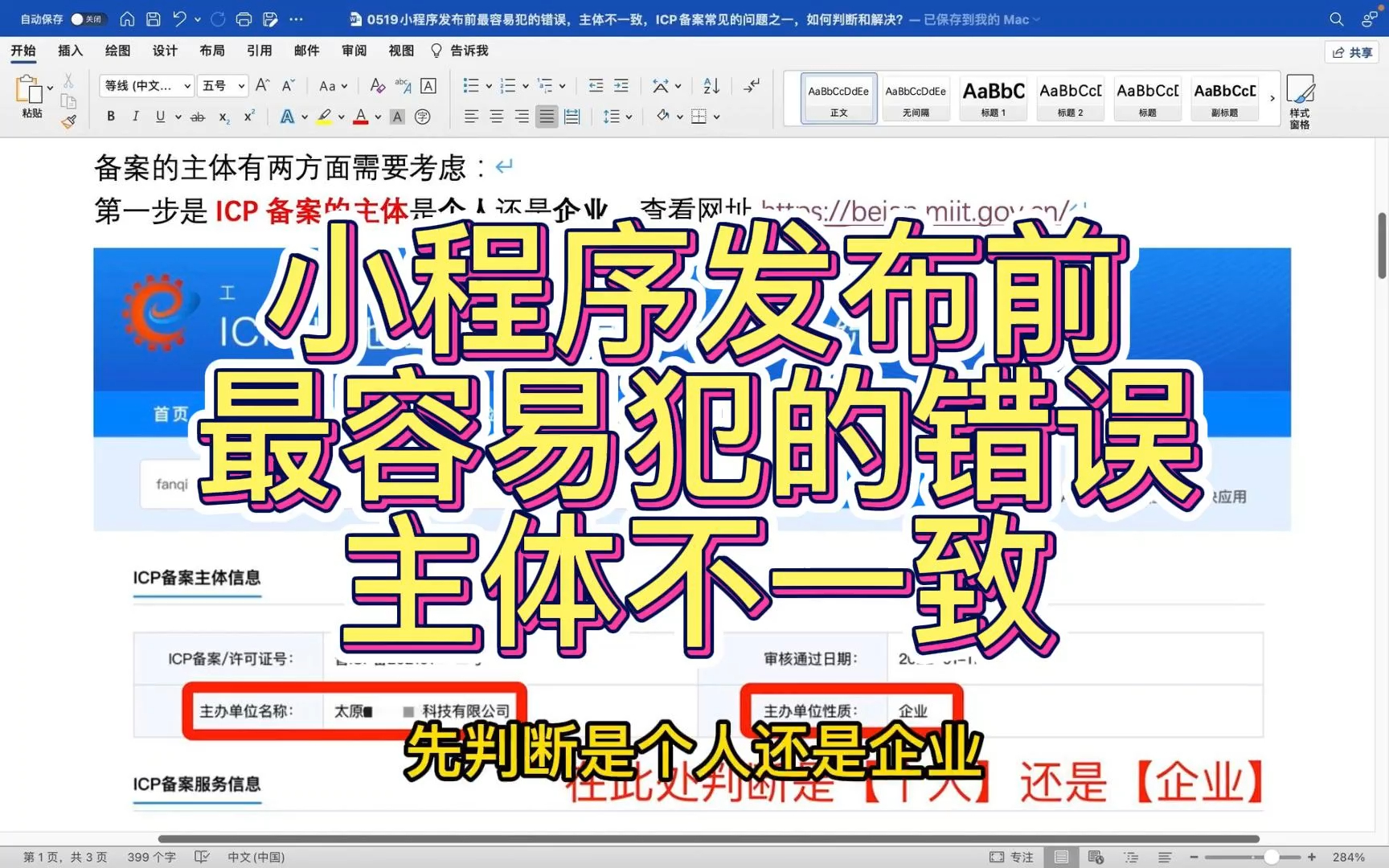The height and width of the screenshot is (868, 1389).
Task: Click the 中文(中国) language indicator
Action: tap(256, 857)
